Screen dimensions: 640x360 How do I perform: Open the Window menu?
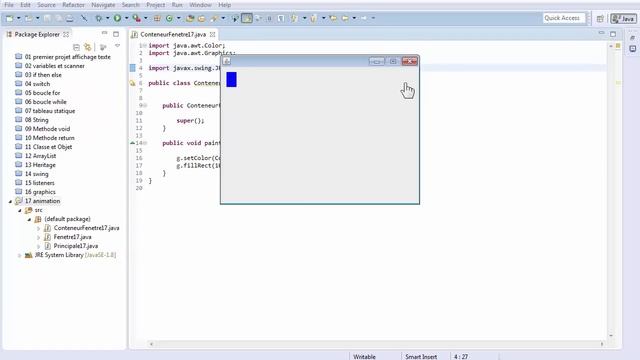click(x=200, y=5)
